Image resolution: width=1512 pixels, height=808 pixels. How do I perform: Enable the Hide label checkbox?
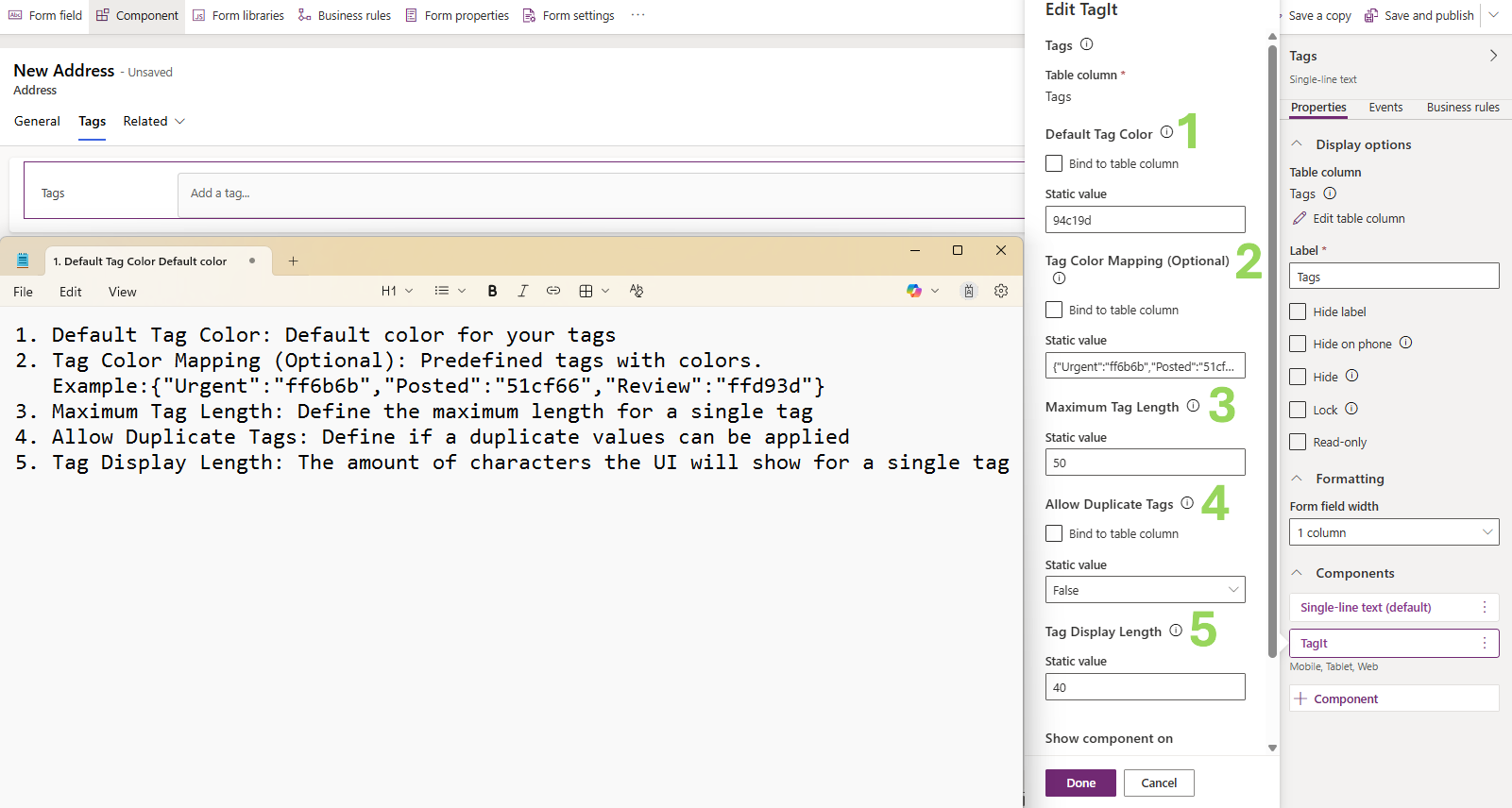[1299, 311]
